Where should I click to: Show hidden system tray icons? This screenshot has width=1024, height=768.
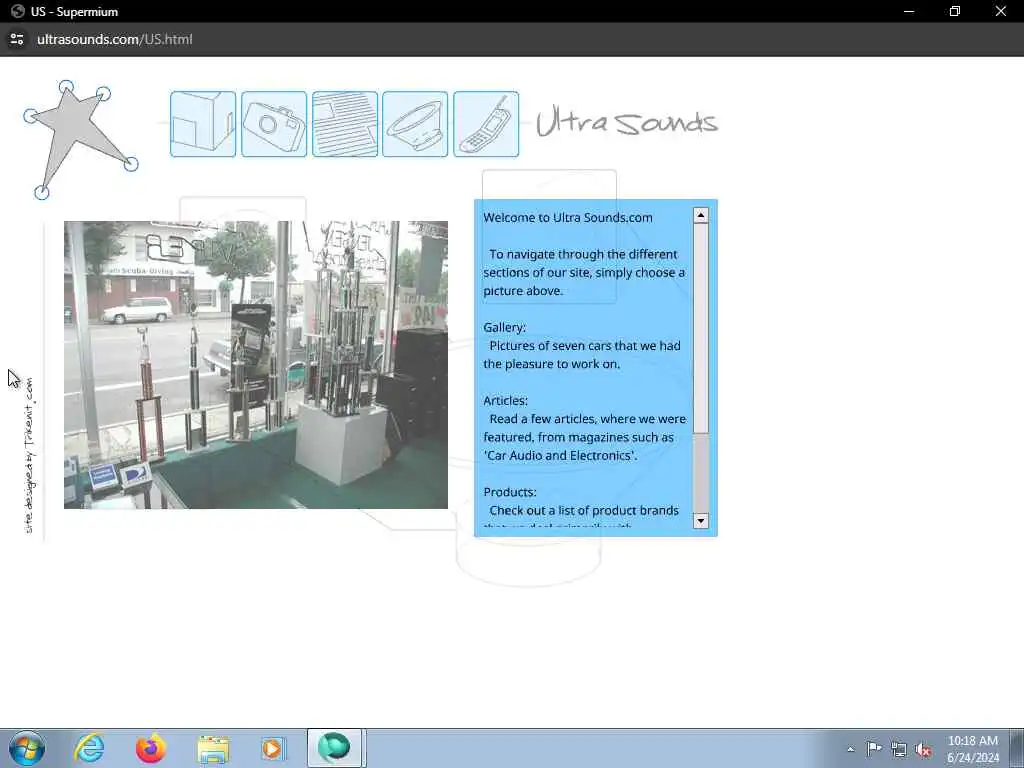point(850,749)
